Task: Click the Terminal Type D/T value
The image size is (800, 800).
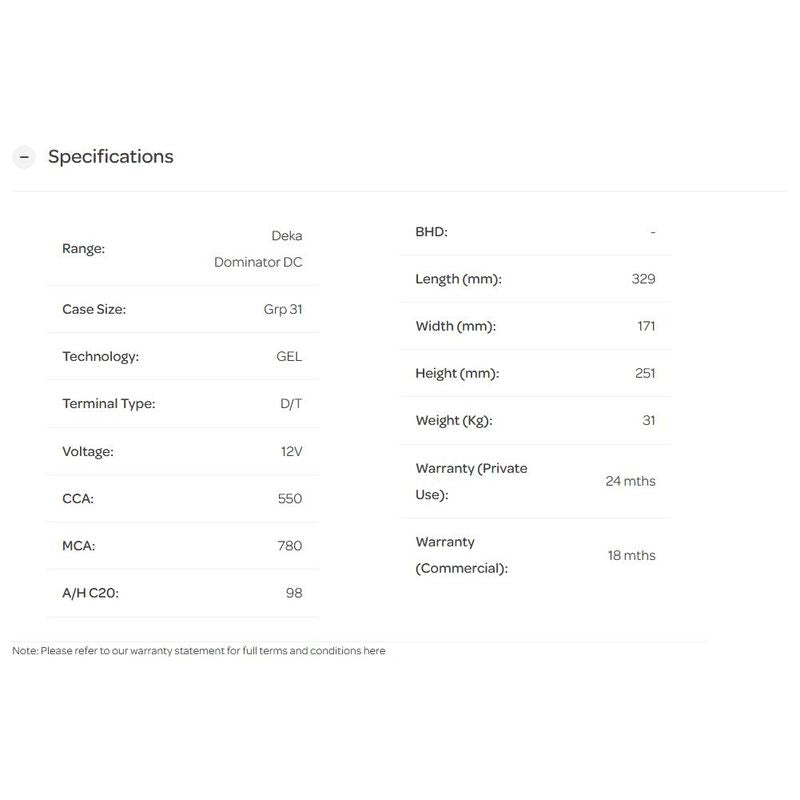Action: tap(291, 404)
